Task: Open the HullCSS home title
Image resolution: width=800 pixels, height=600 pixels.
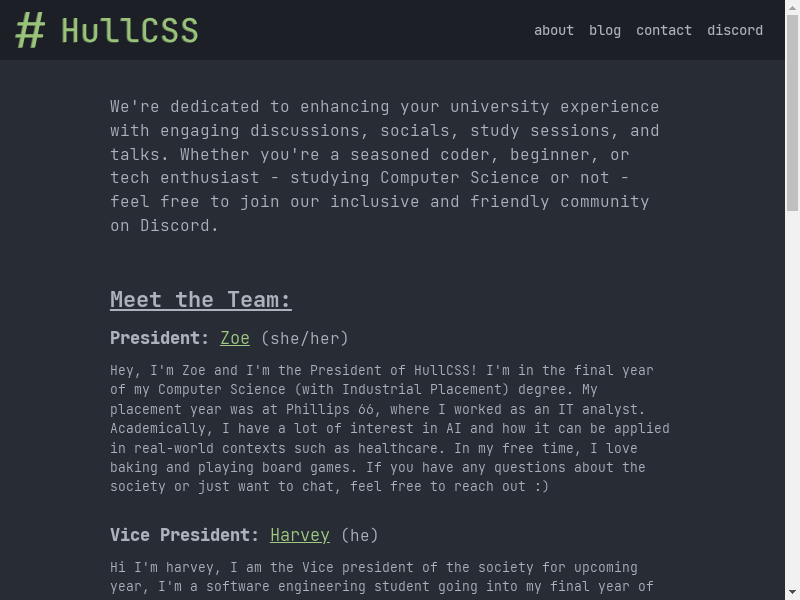Action: pos(129,30)
